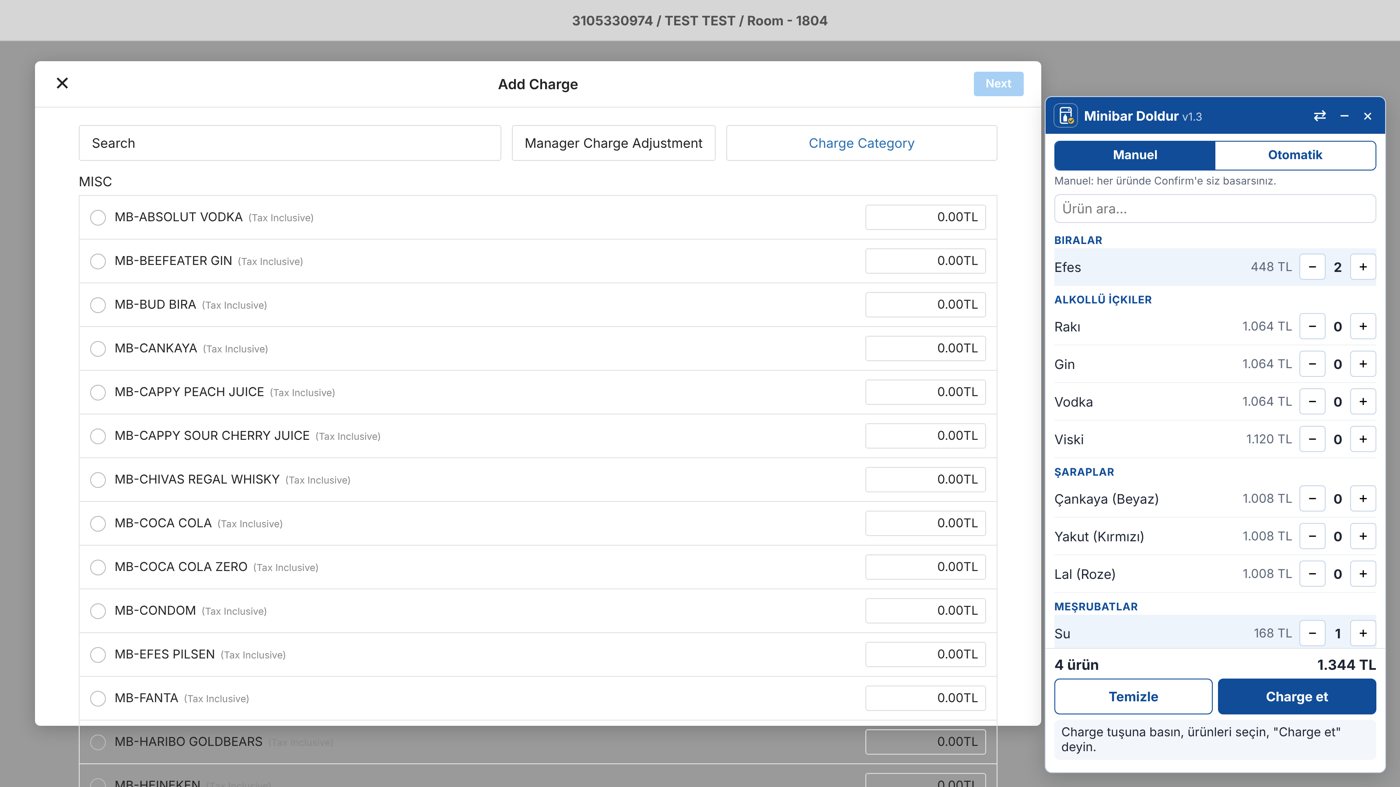Click the swap arrows icon in Minibar Doldur
This screenshot has width=1400, height=787.
pyautogui.click(x=1319, y=116)
